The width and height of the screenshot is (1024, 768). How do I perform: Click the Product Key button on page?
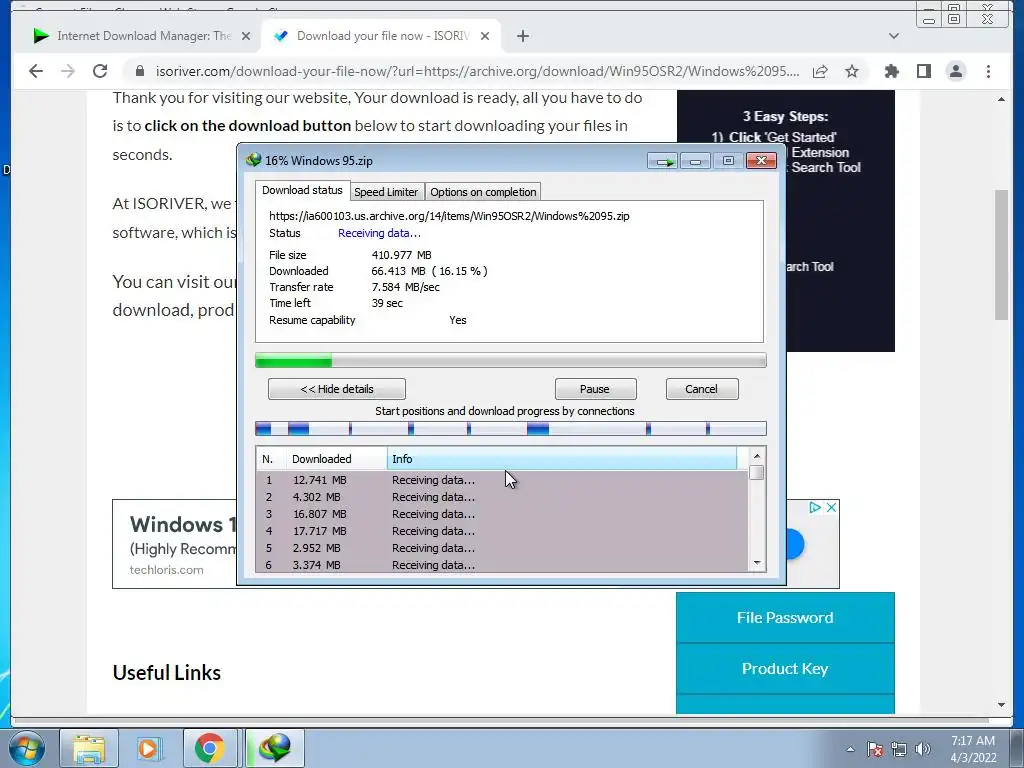(x=785, y=669)
